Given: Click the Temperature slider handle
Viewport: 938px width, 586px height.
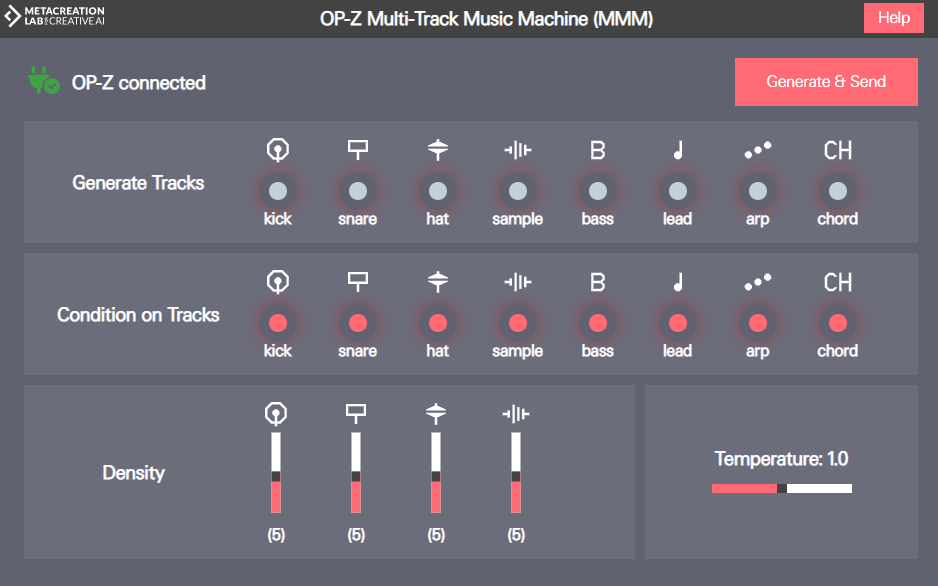Looking at the screenshot, I should [782, 489].
